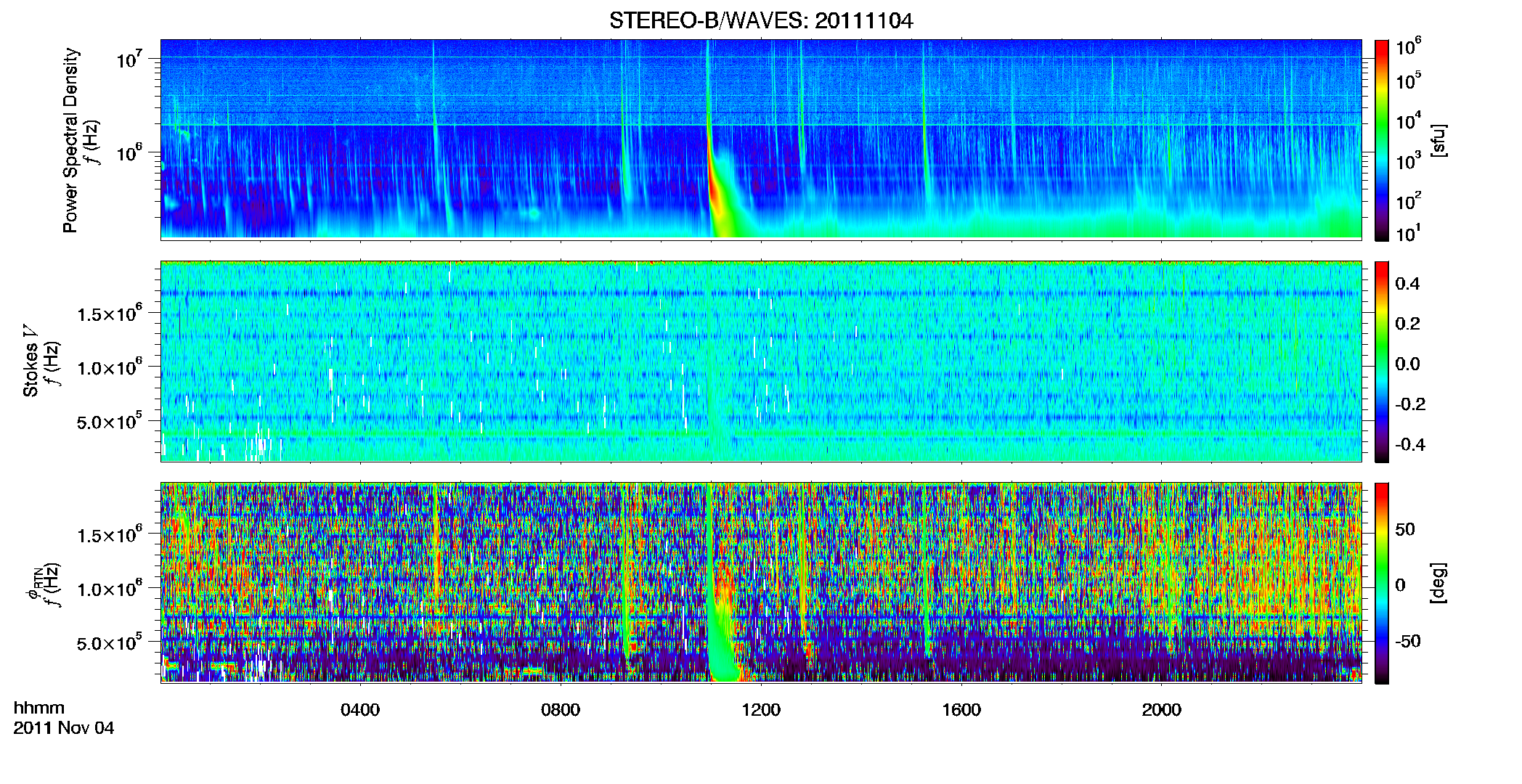Click the title STEREO-B/WAVES: 20111104
Viewport: 1522px width, 784px height.
point(761,21)
